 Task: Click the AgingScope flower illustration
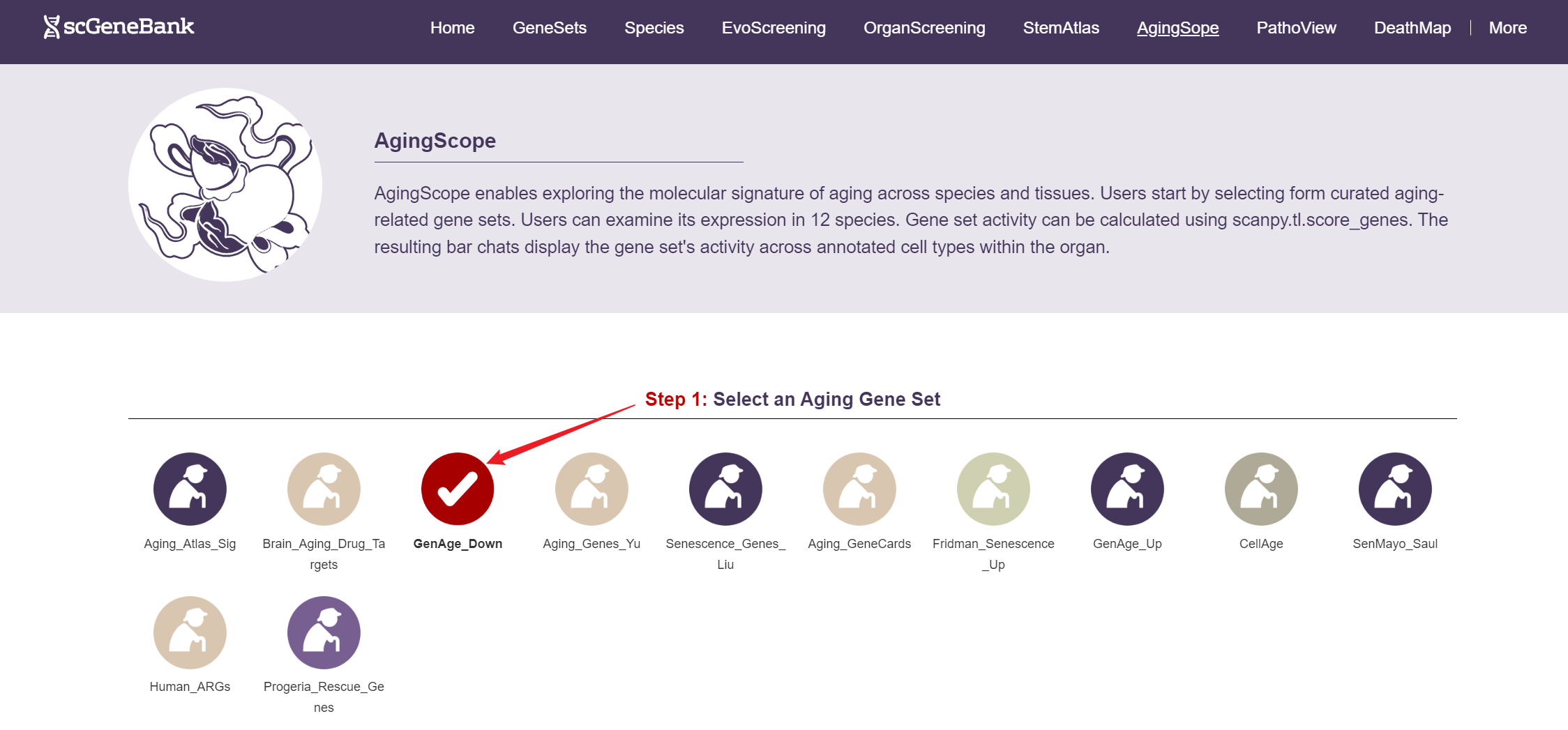coord(225,185)
